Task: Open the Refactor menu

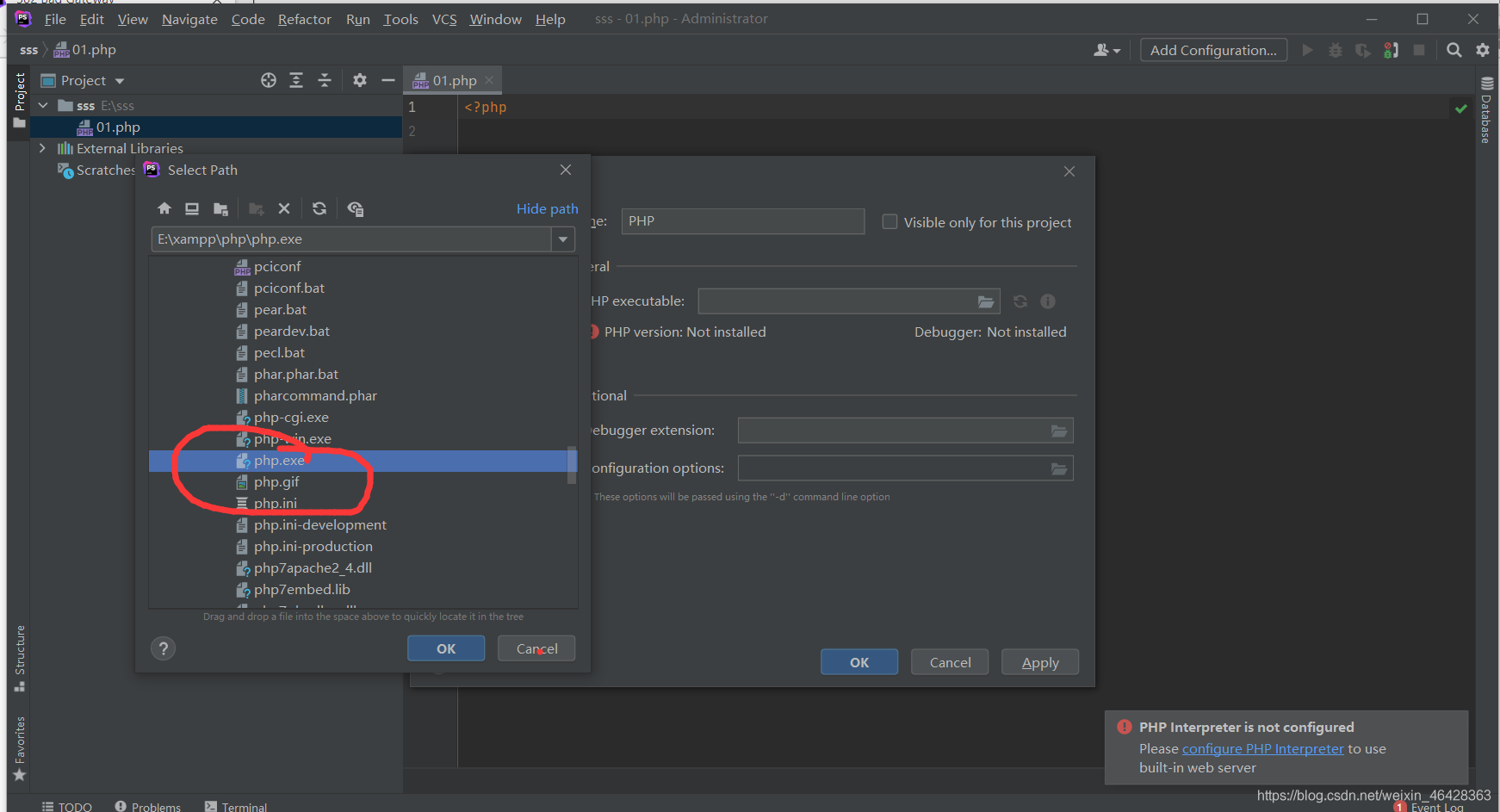Action: [304, 19]
